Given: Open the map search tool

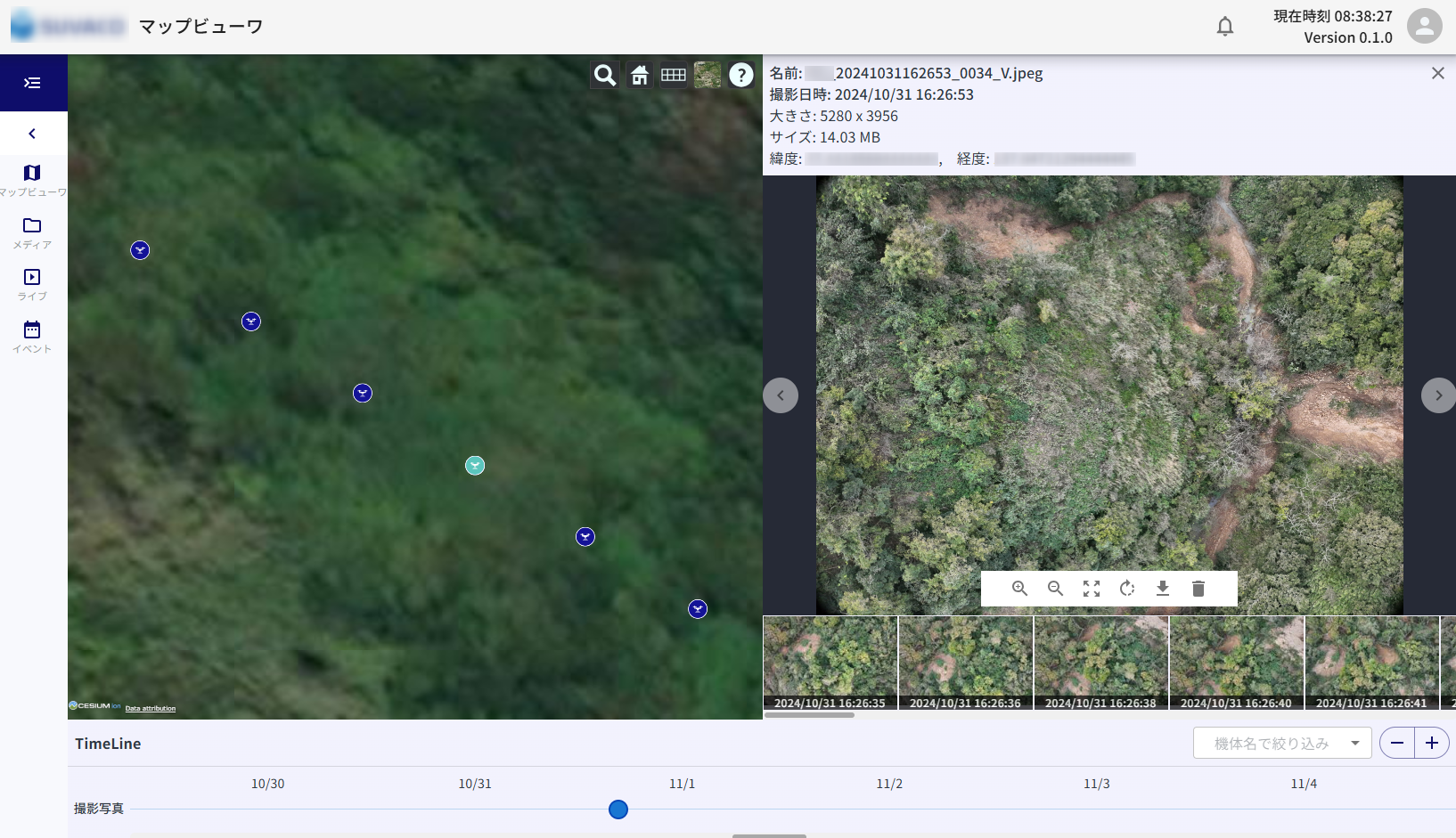Looking at the screenshot, I should tap(605, 75).
